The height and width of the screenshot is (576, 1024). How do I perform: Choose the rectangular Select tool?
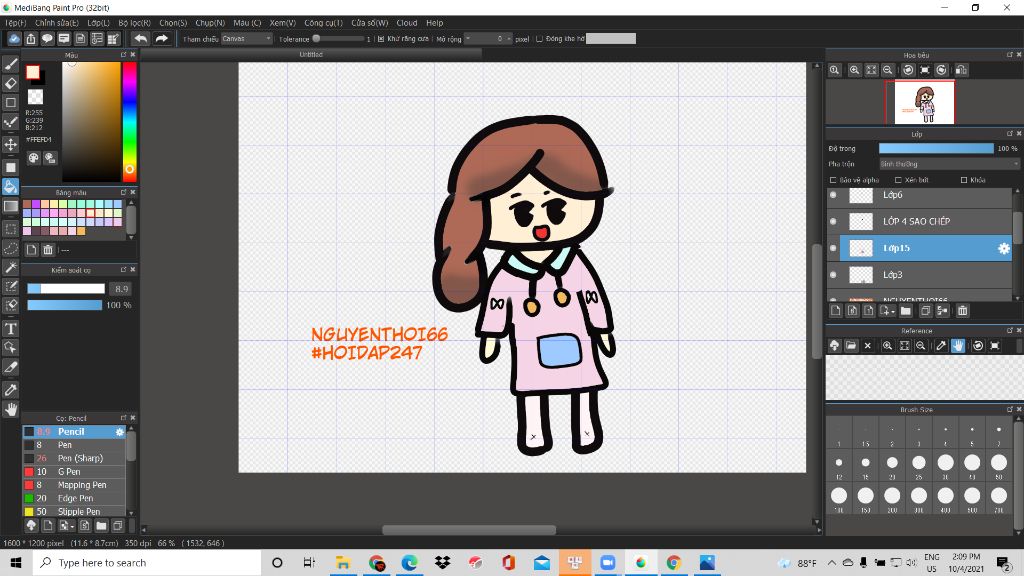click(10, 229)
